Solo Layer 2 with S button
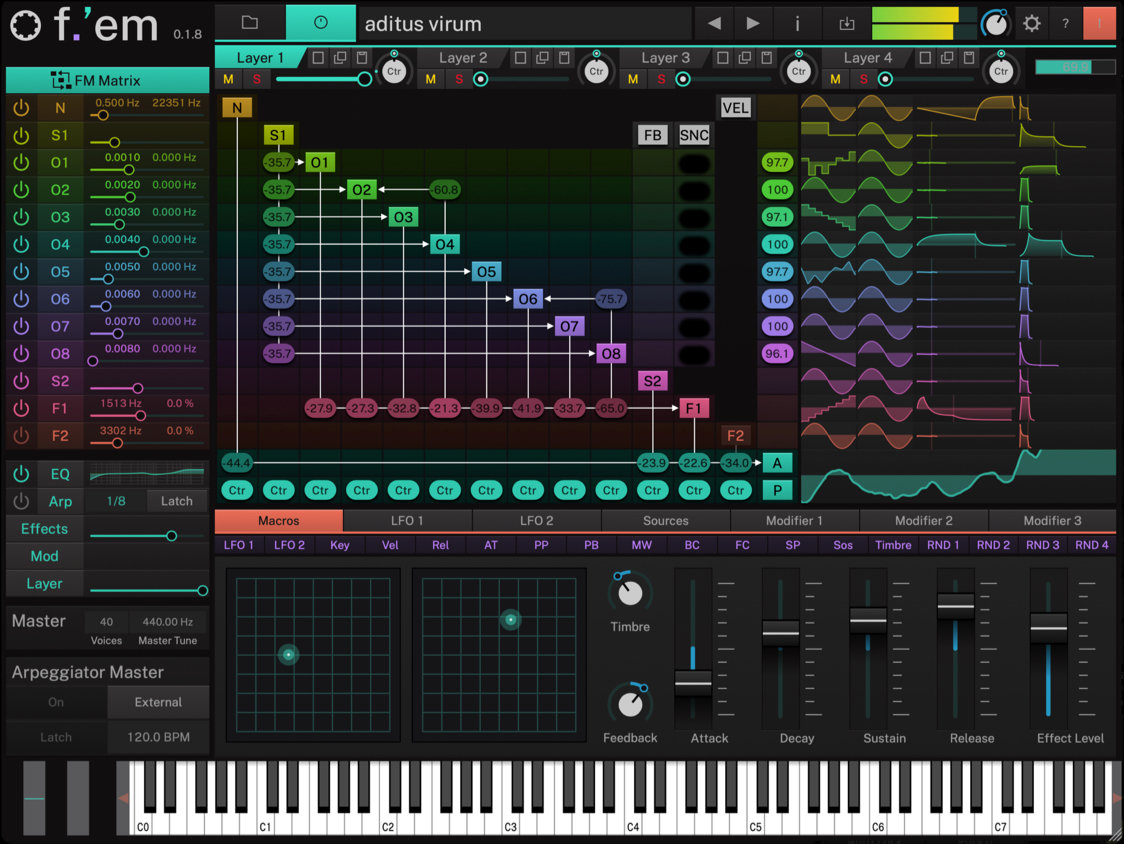Screen dimensions: 1124x844 459,79
